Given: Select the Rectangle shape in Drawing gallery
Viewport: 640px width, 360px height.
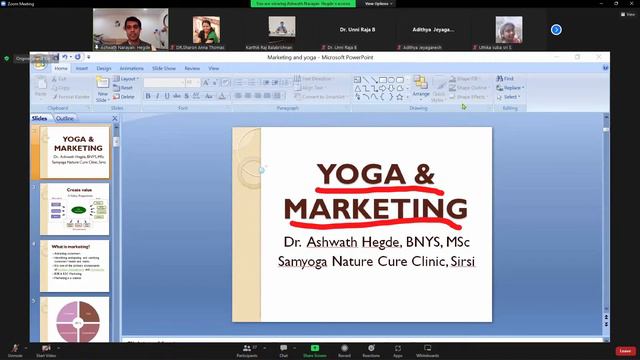Looking at the screenshot, I should [x=382, y=80].
